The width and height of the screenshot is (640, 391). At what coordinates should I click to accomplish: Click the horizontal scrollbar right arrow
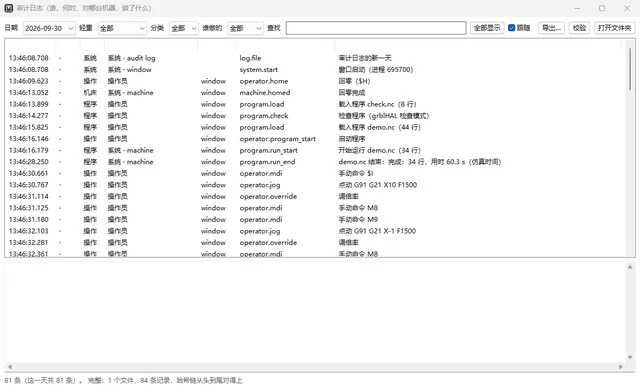click(620, 367)
